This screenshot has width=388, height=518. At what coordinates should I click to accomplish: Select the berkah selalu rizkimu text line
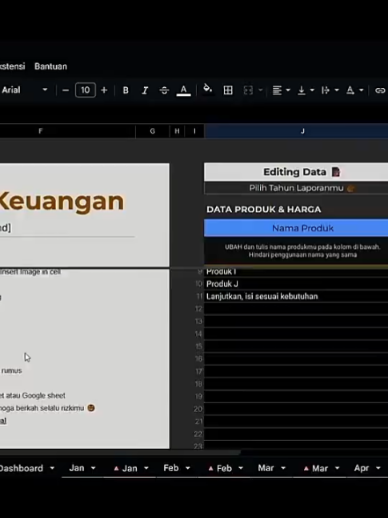[47, 408]
